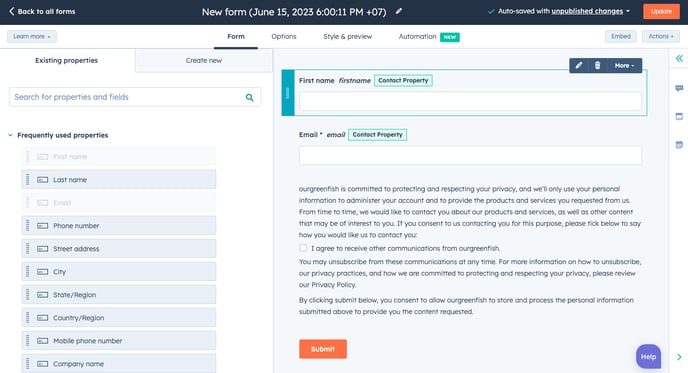688x373 pixels.
Task: Click the unpublished changes link
Action: (x=587, y=11)
